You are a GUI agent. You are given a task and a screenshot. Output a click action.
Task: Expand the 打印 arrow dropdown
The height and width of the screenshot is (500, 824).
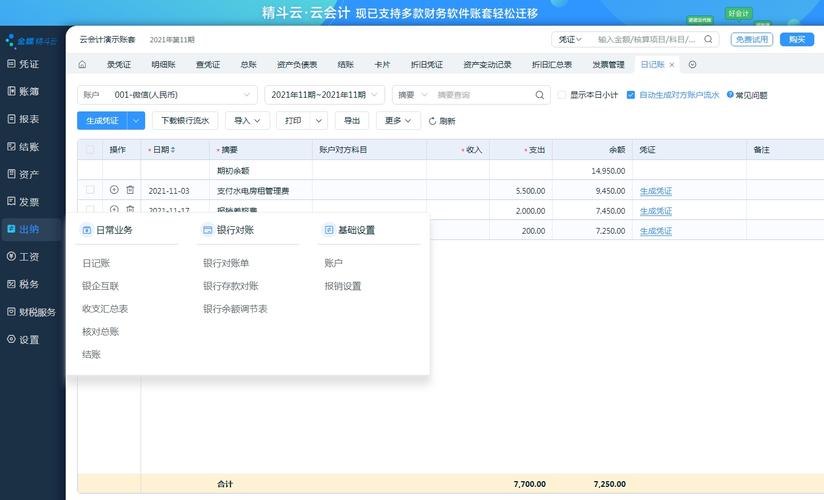[x=318, y=120]
